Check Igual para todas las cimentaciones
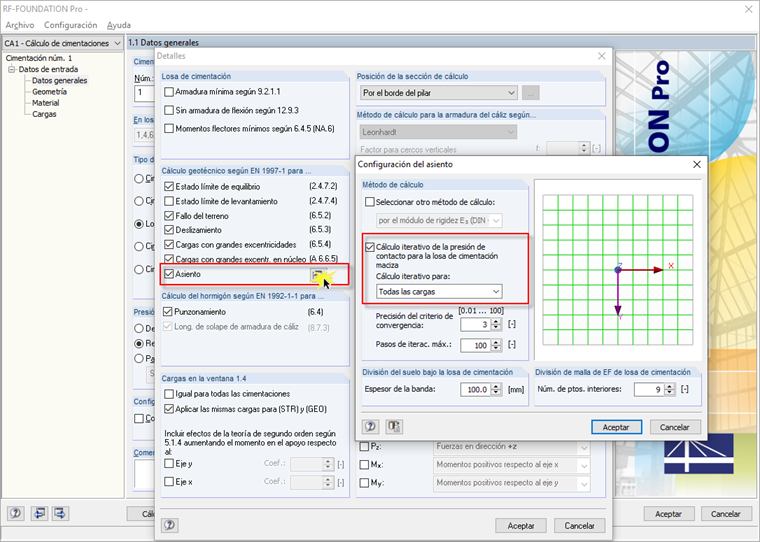The image size is (760, 542). (169, 394)
